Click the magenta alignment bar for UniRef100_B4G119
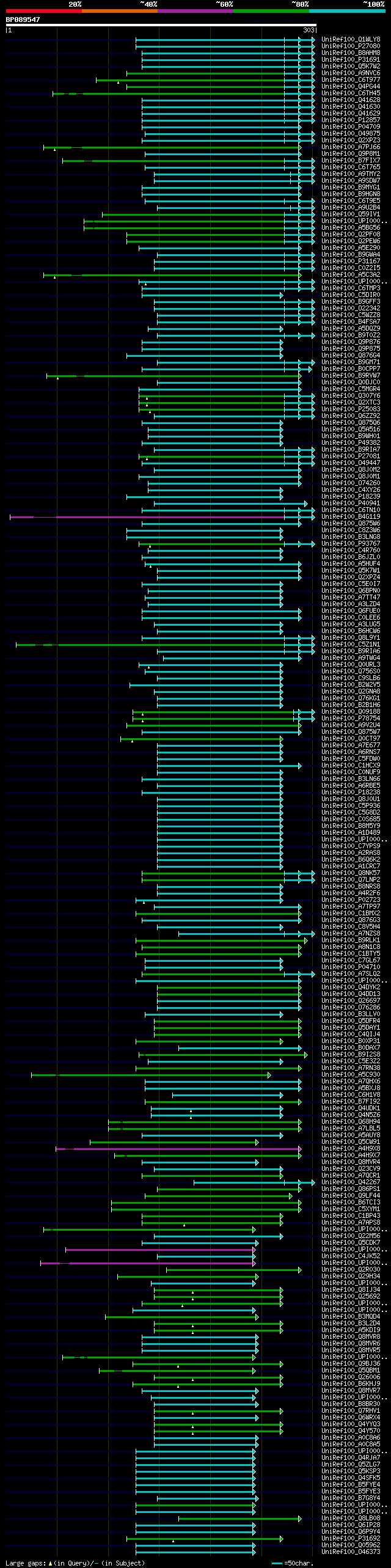This screenshot has height=1568, width=391. tap(147, 517)
